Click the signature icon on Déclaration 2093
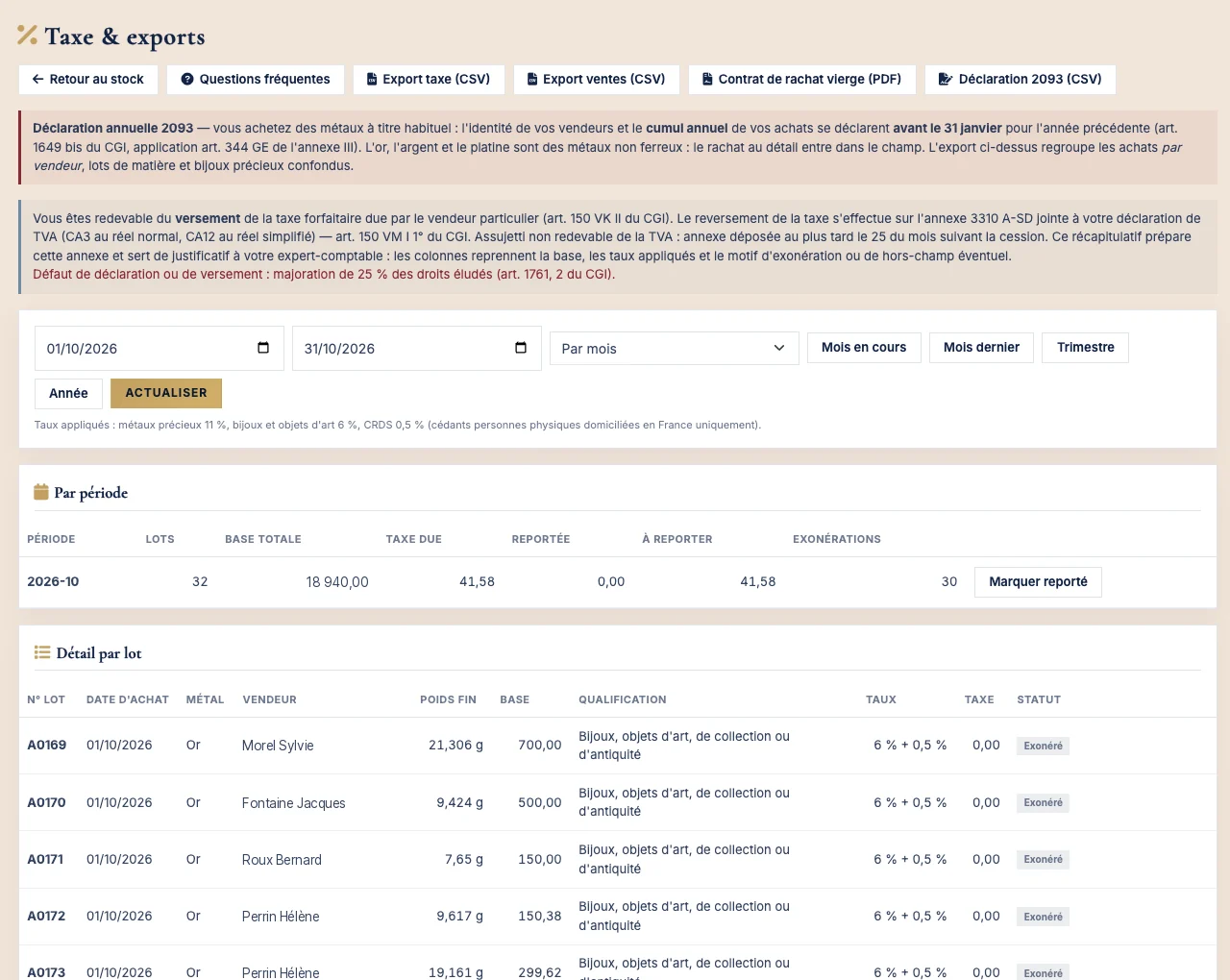 (946, 80)
